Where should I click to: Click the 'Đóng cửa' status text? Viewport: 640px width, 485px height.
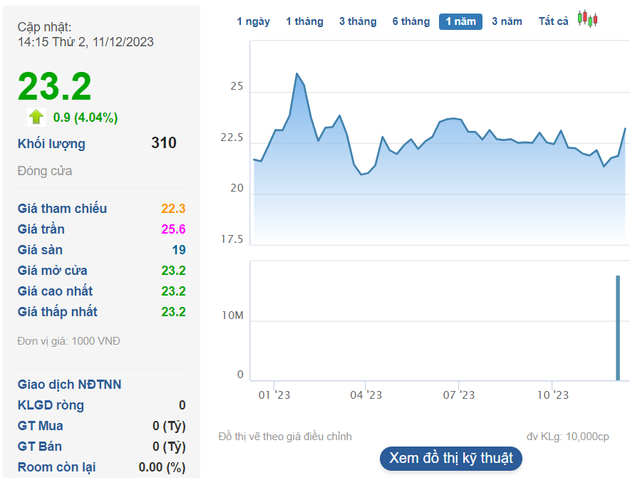(44, 171)
